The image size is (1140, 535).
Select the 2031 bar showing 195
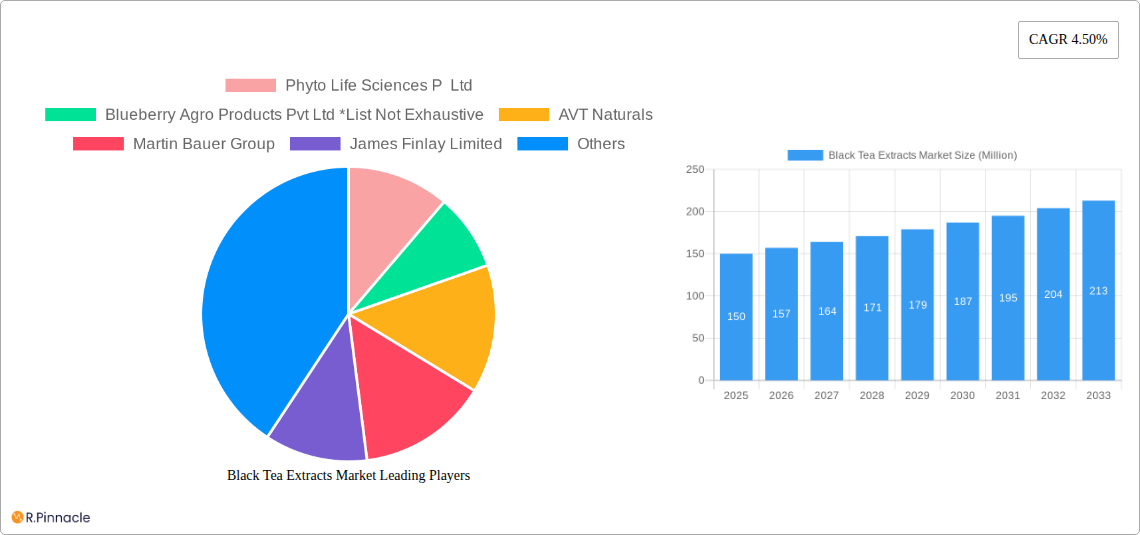click(1008, 298)
